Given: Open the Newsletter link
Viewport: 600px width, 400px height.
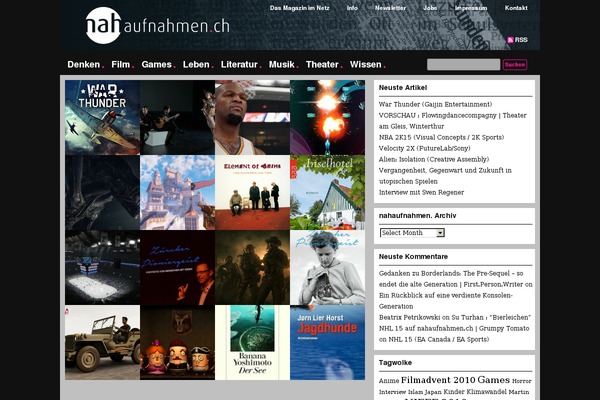Looking at the screenshot, I should (x=390, y=8).
